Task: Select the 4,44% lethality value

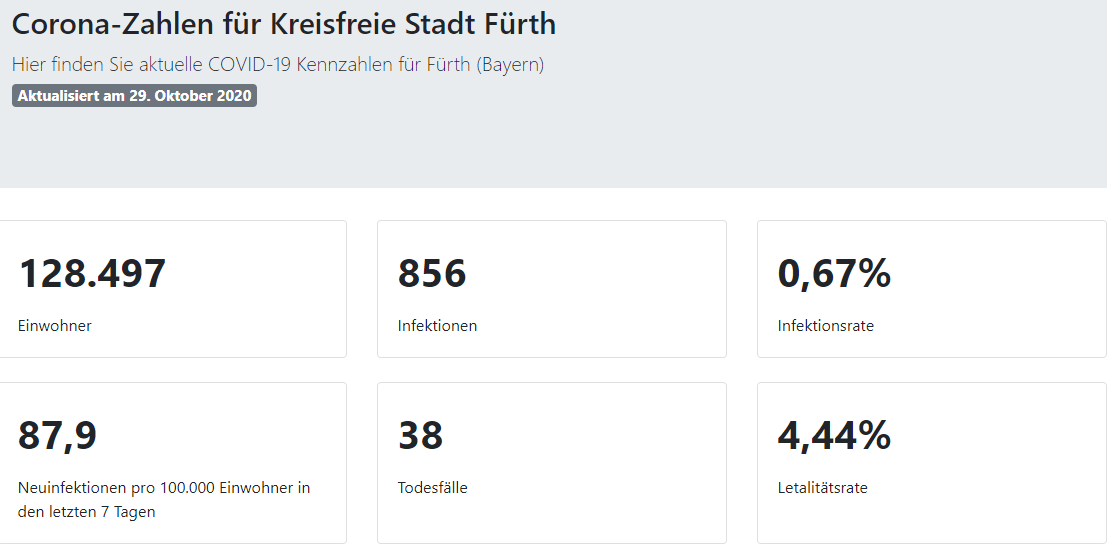Action: (x=834, y=435)
